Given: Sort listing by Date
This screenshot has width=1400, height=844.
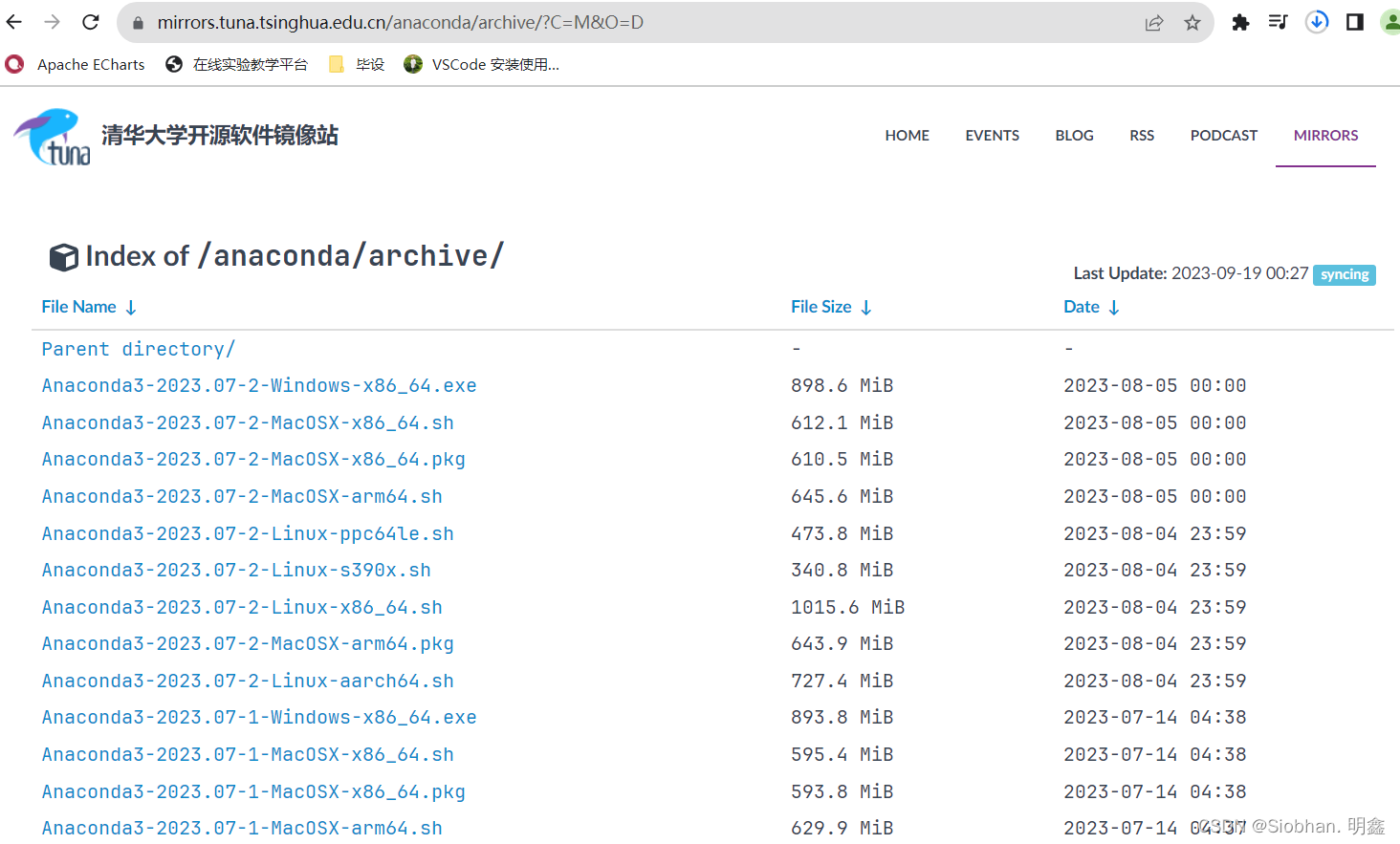Looking at the screenshot, I should [x=1091, y=307].
